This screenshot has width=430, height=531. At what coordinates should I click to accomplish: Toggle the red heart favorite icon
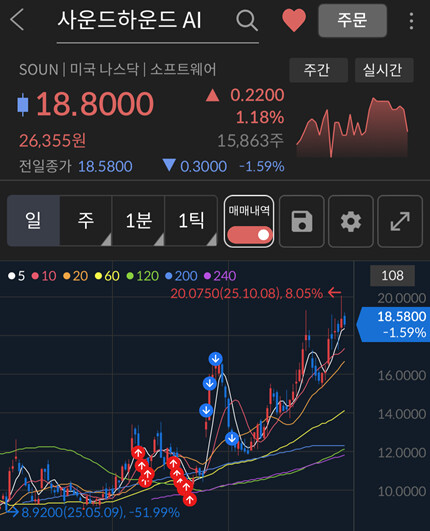[294, 20]
